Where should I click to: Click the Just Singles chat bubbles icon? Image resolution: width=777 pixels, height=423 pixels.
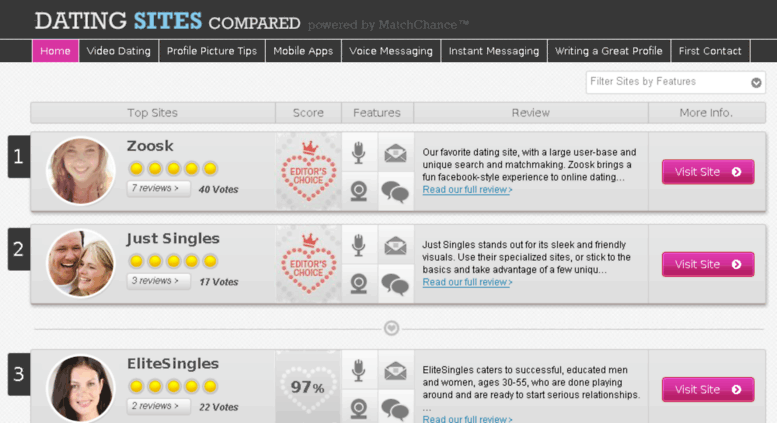pos(395,284)
